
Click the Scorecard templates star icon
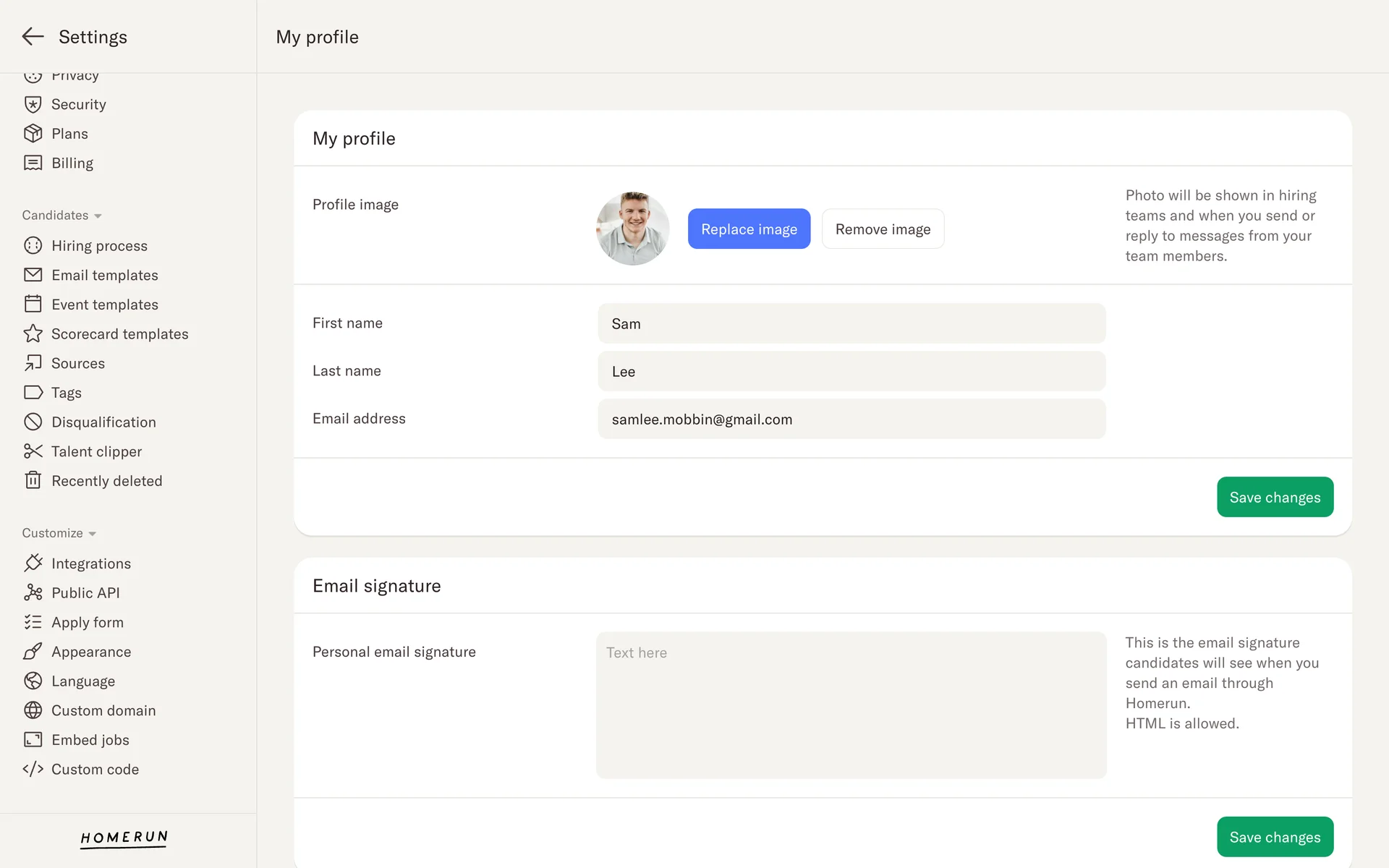(33, 333)
